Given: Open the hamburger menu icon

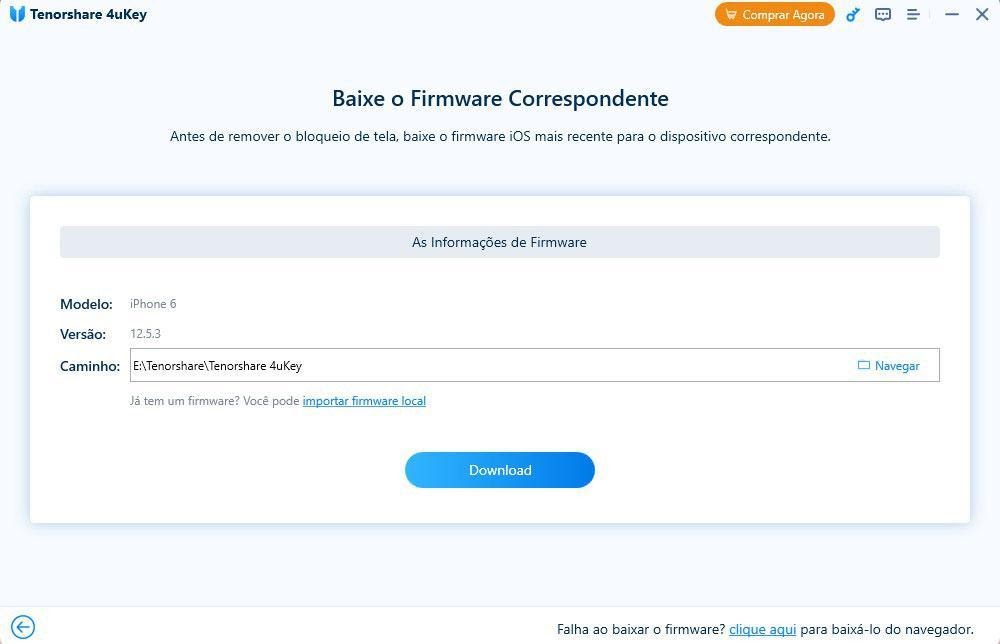Looking at the screenshot, I should tap(913, 15).
